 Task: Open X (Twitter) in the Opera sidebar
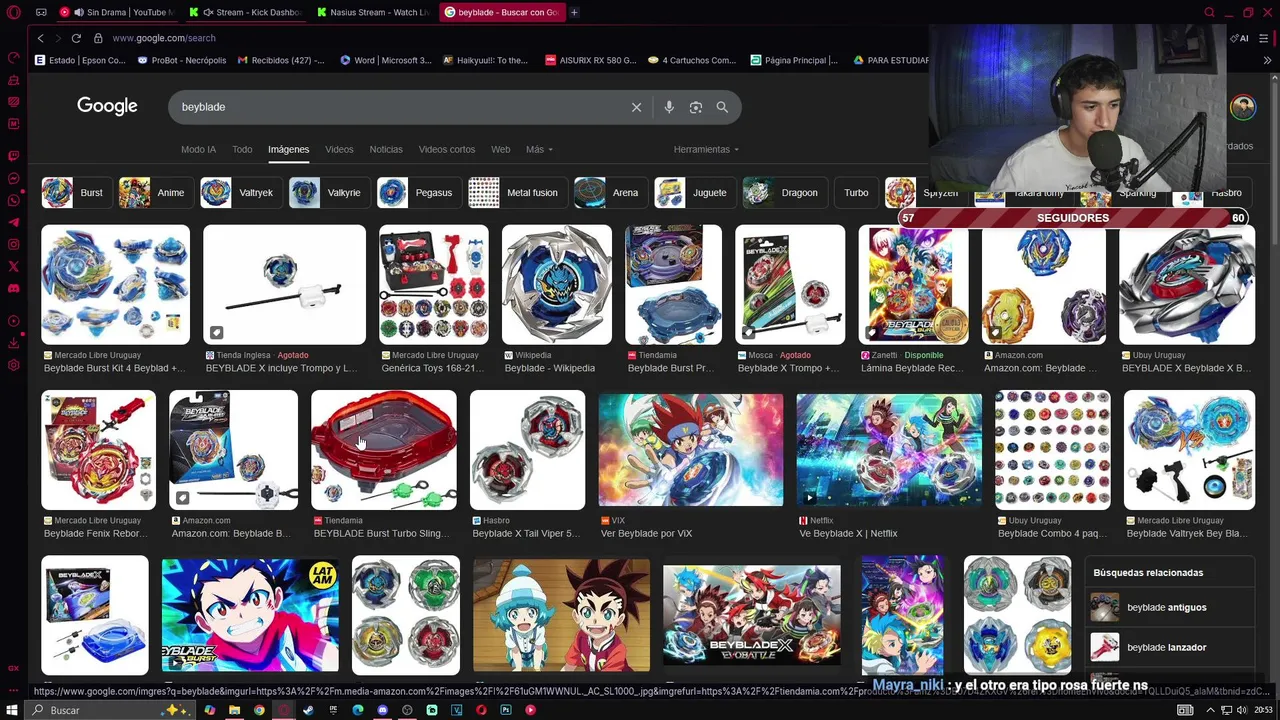click(x=14, y=266)
